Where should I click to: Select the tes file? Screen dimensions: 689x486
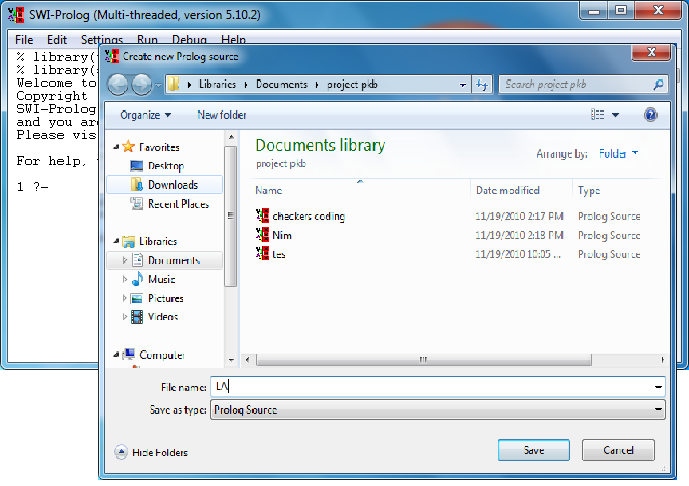(279, 254)
